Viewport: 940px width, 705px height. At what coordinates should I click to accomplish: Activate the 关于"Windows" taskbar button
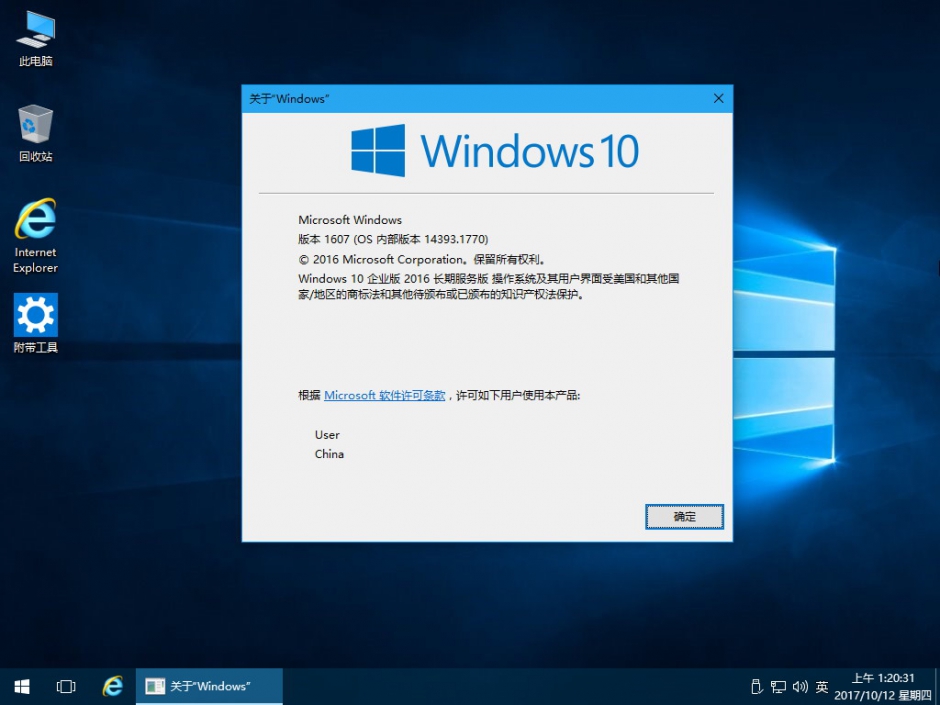click(x=209, y=686)
